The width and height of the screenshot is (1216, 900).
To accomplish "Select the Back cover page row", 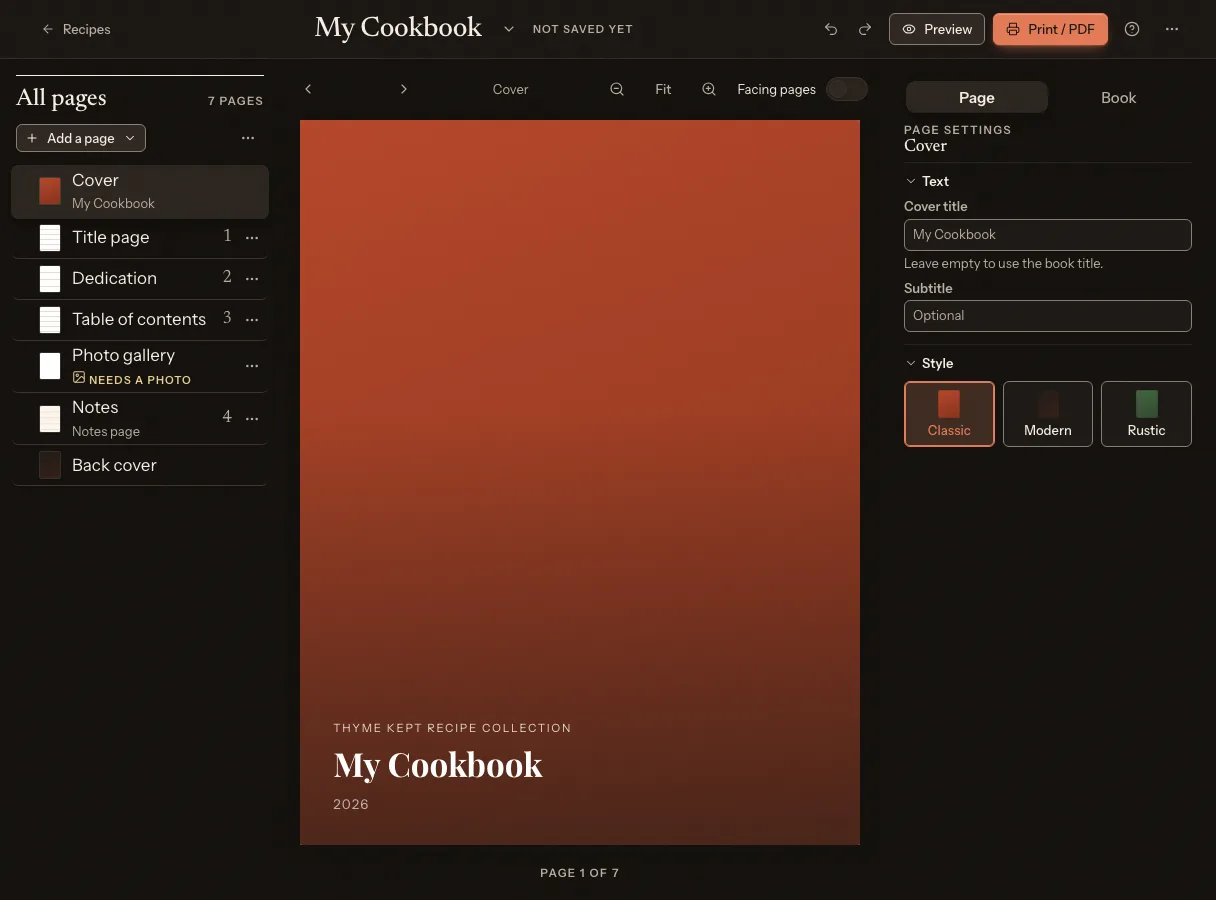I will [140, 465].
